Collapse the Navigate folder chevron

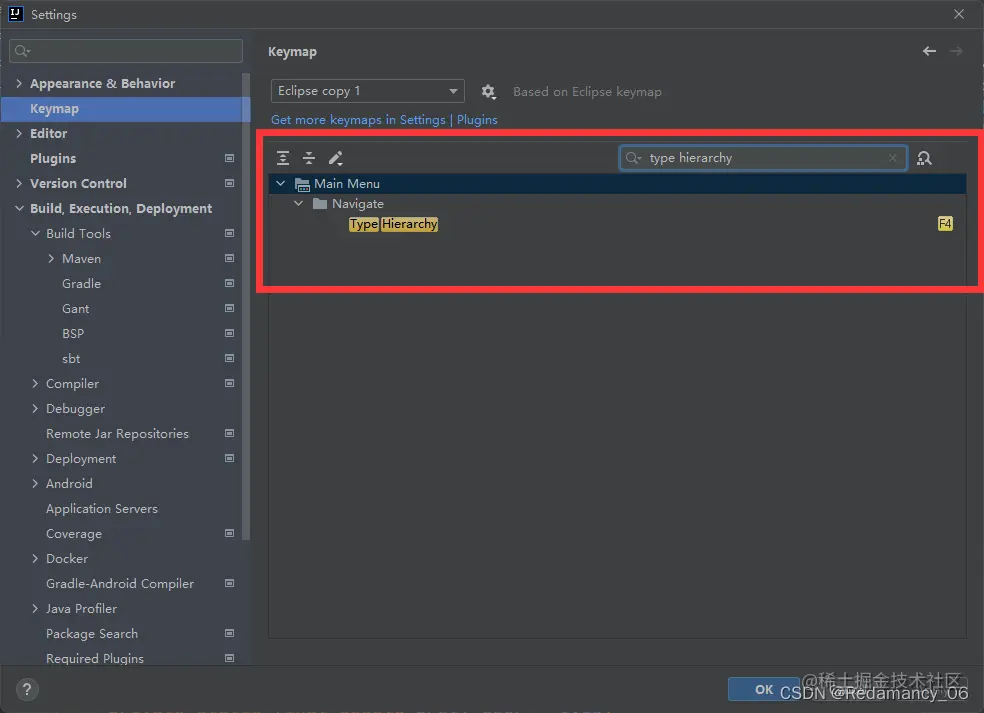[x=299, y=203]
